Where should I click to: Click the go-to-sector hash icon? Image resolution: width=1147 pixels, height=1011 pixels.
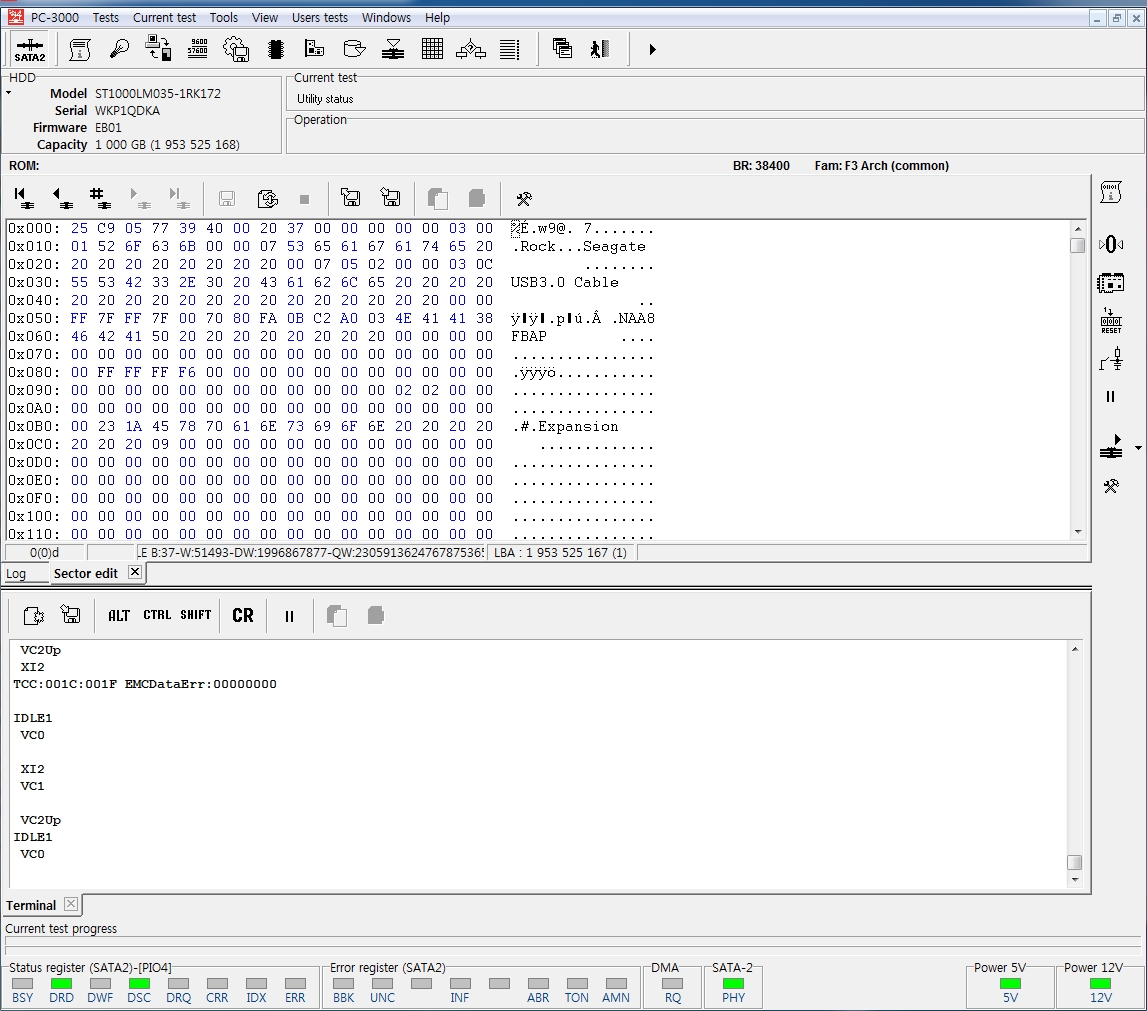(x=98, y=198)
